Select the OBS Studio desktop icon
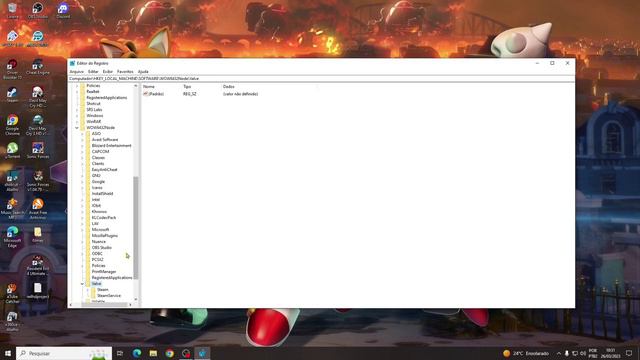Image resolution: width=640 pixels, height=360 pixels. pyautogui.click(x=38, y=10)
